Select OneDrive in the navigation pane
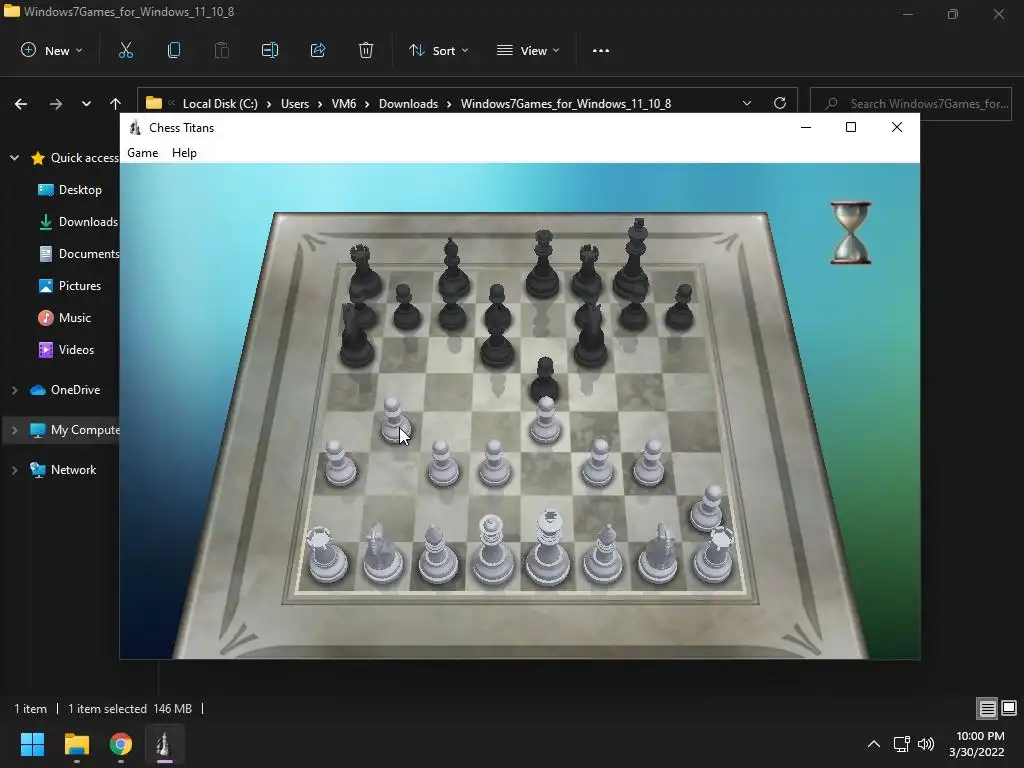This screenshot has width=1024, height=768. 65,390
